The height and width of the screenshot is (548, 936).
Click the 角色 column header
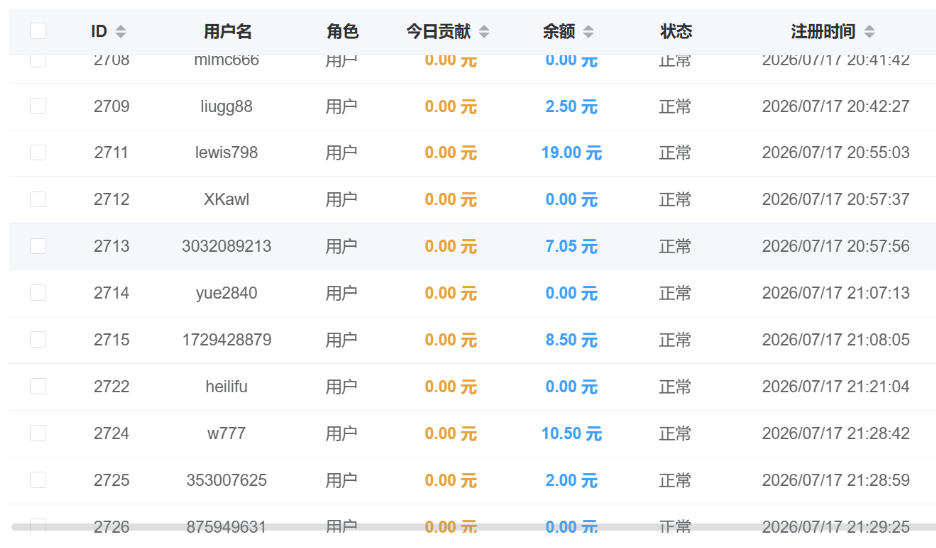point(342,31)
